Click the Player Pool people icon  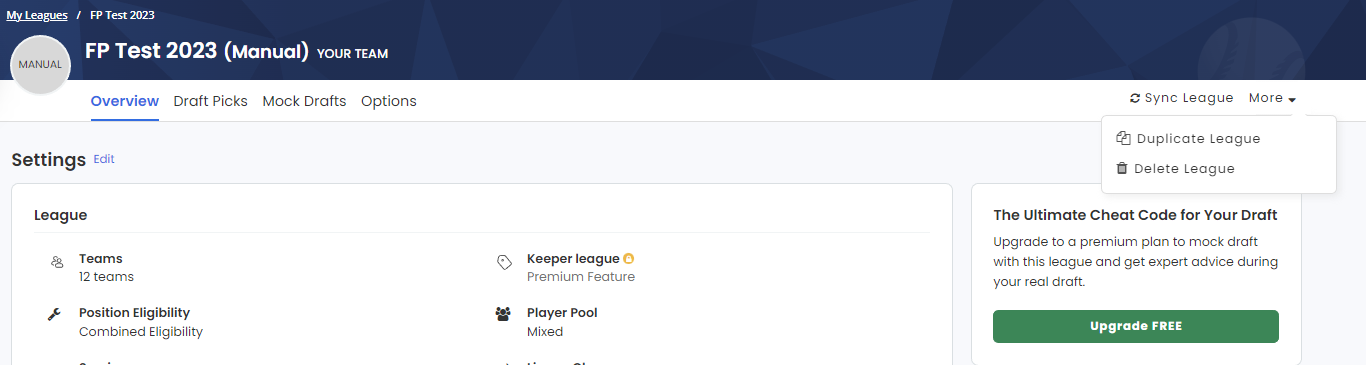[x=503, y=314]
